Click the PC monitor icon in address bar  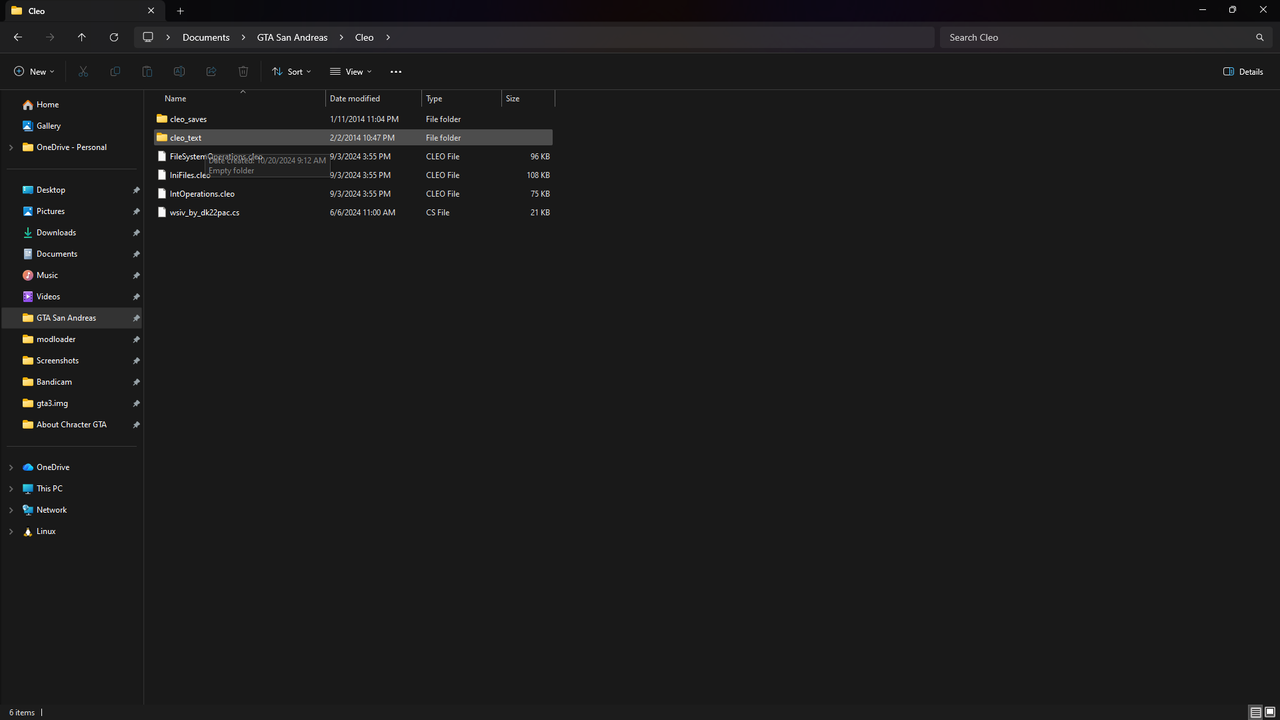[x=148, y=37]
